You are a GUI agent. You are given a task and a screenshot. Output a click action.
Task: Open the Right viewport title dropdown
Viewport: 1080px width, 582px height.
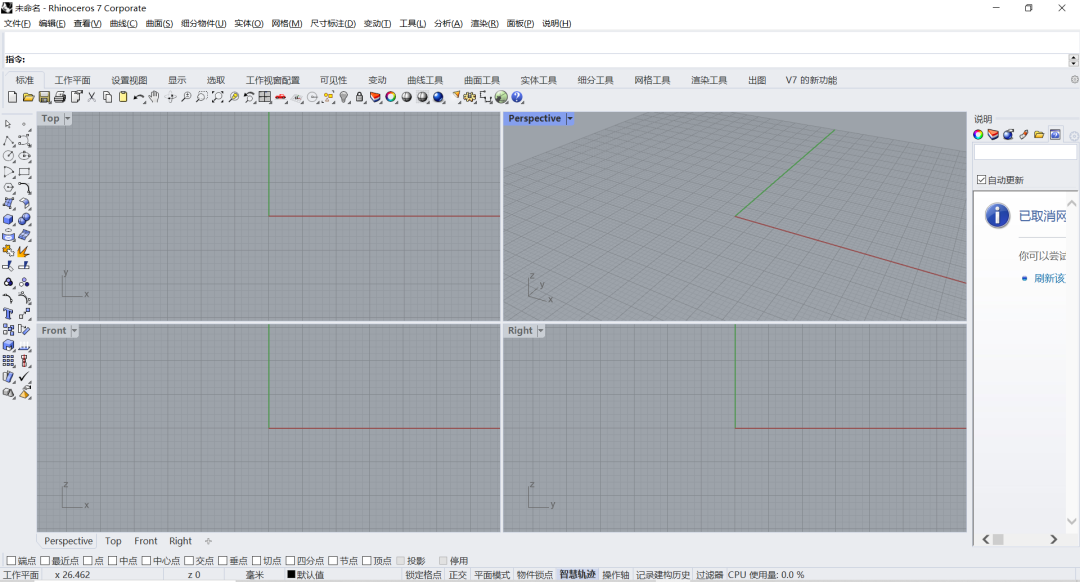[541, 330]
